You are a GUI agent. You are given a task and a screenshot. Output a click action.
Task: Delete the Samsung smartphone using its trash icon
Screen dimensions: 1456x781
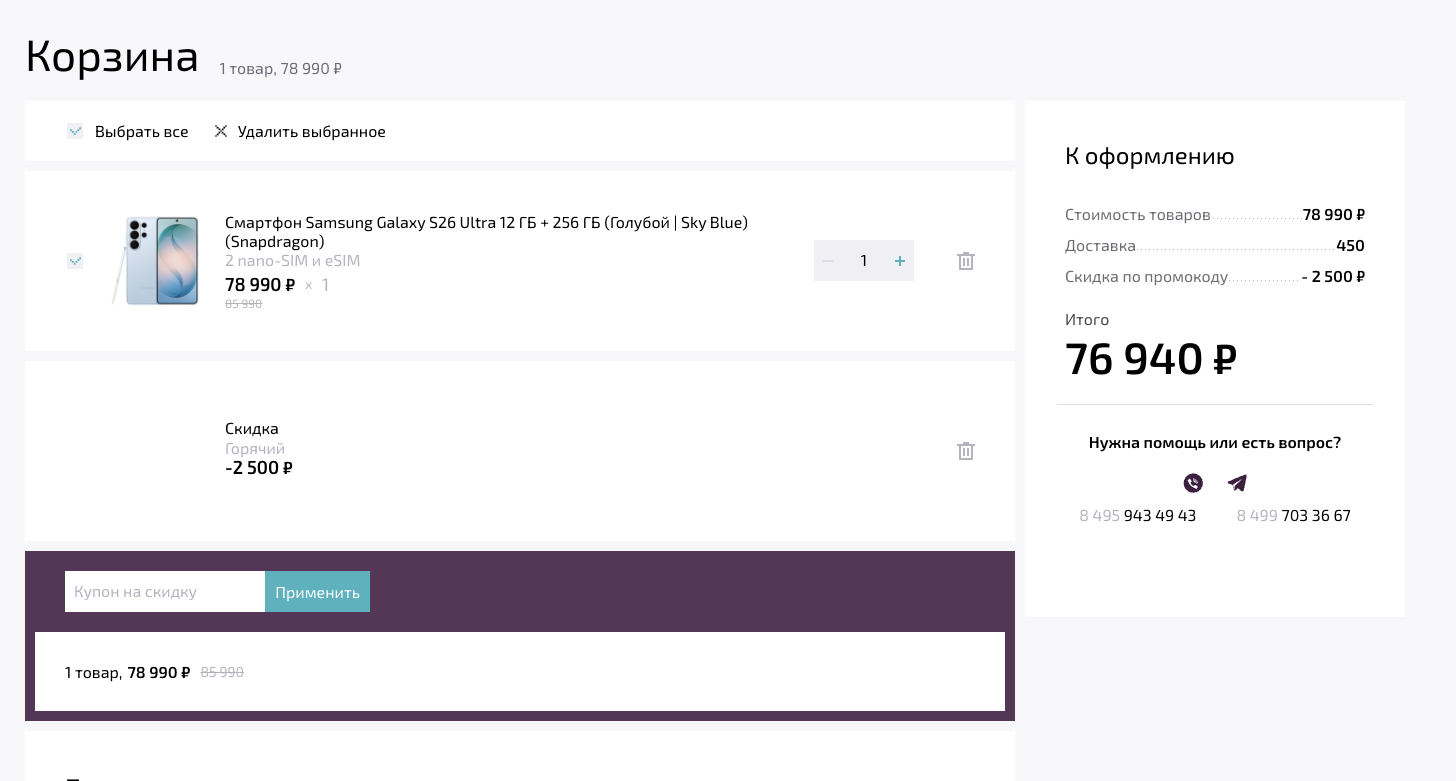coord(966,261)
